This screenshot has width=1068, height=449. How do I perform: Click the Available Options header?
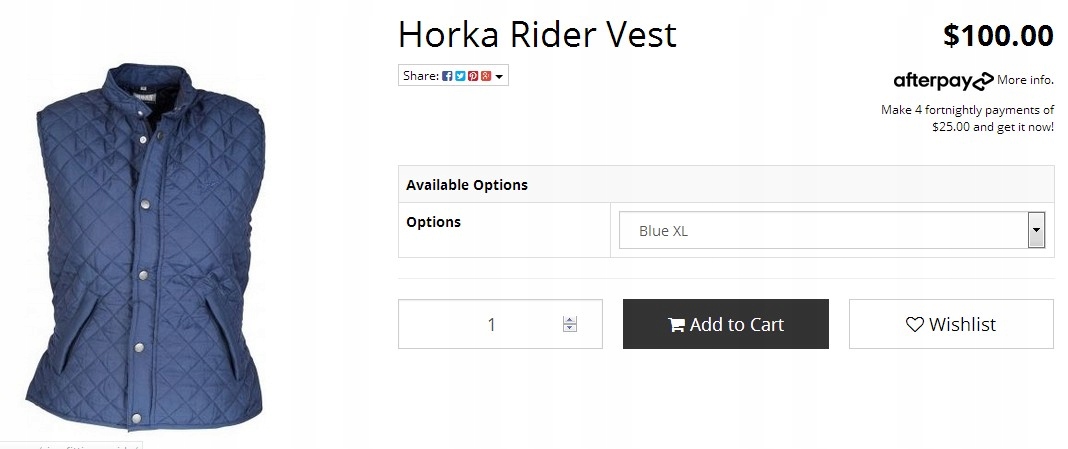coord(467,185)
